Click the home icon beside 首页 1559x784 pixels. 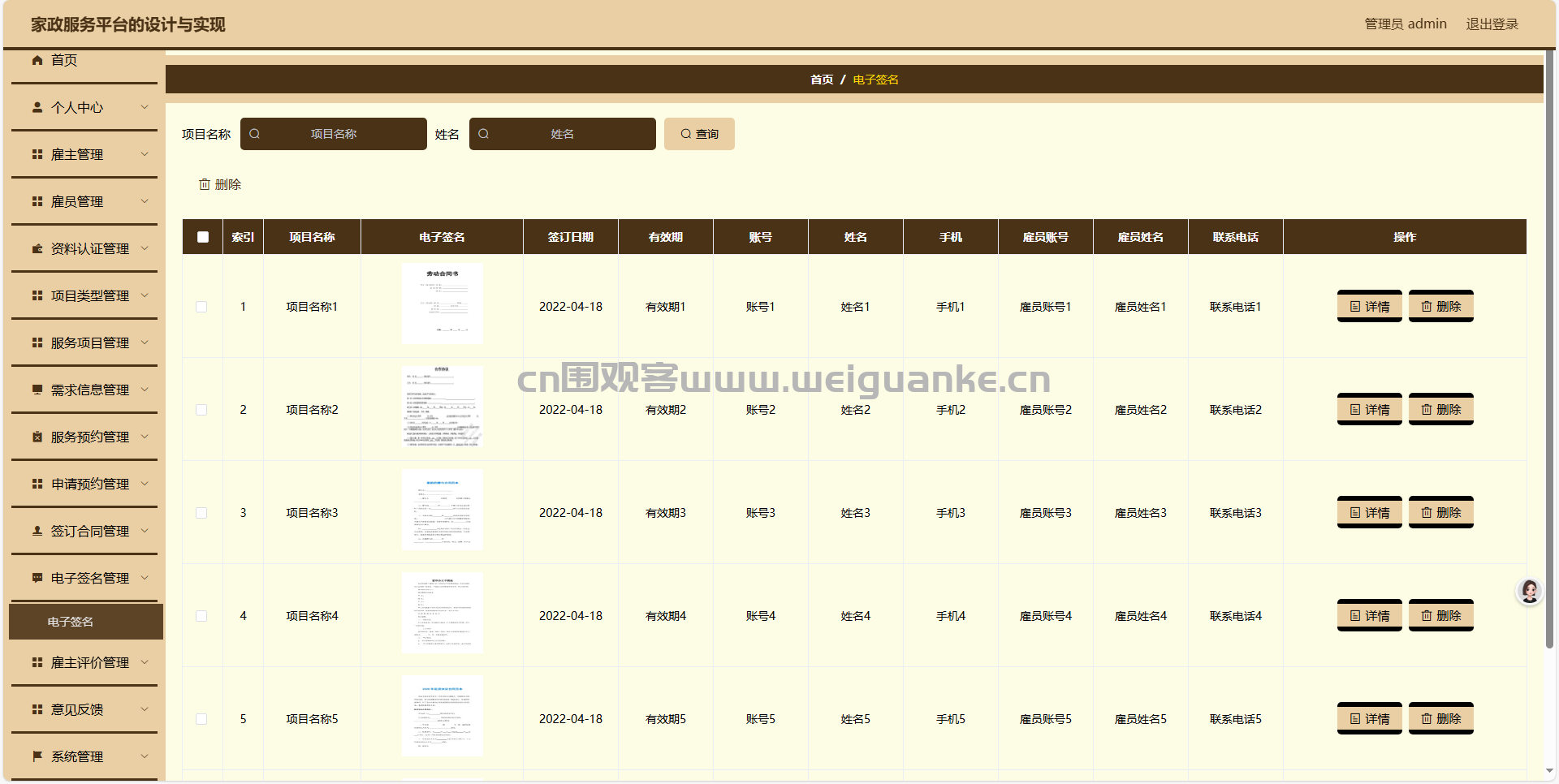(x=37, y=60)
